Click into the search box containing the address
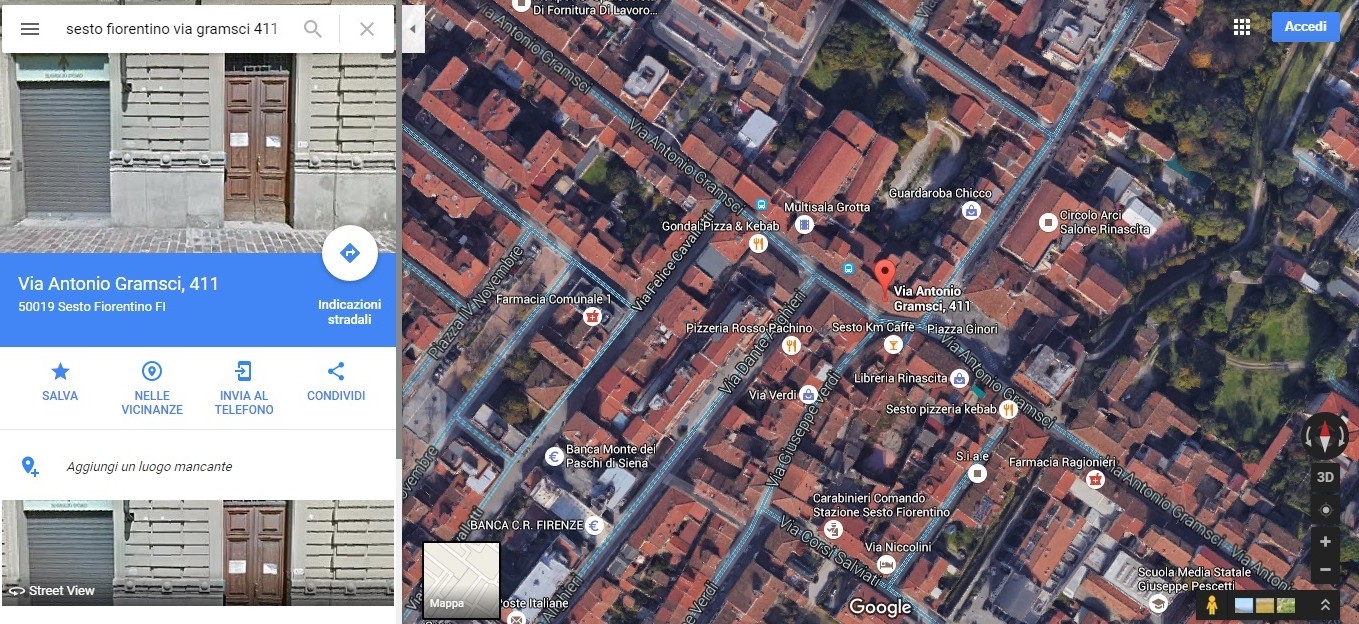This screenshot has width=1359, height=624. (172, 29)
